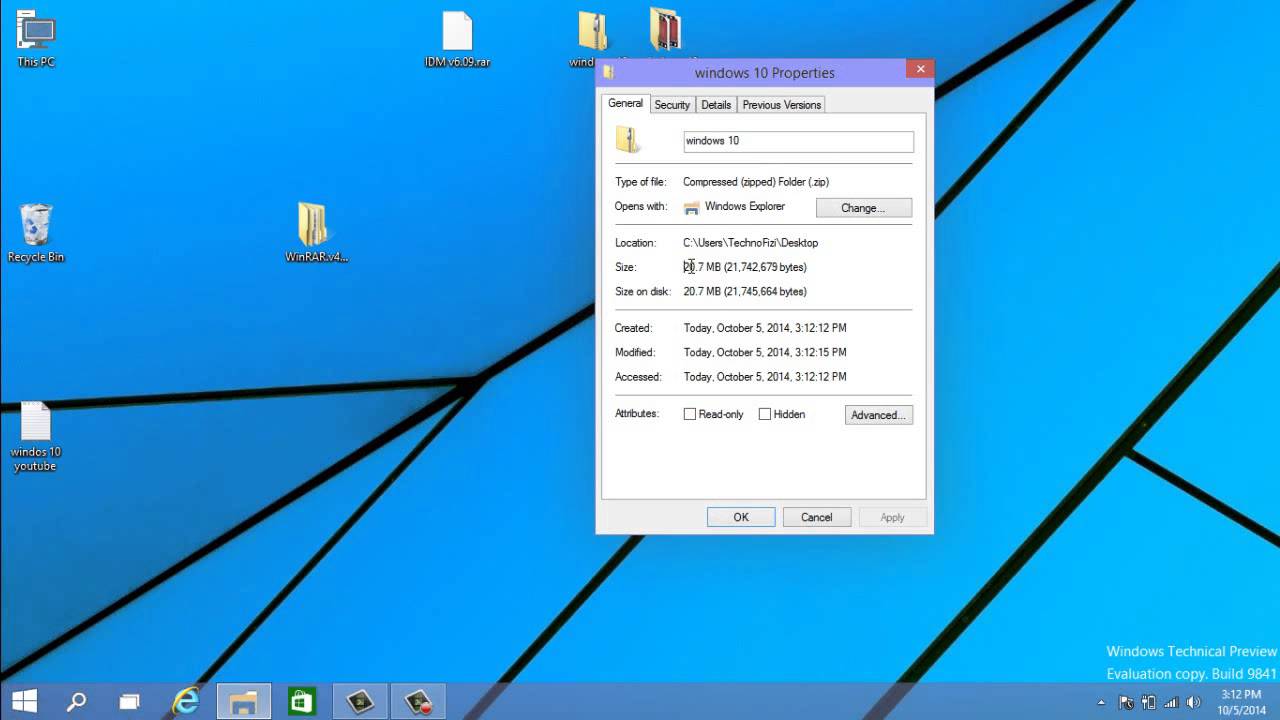Select the zipped folder icon beside IDM file

coord(593,32)
